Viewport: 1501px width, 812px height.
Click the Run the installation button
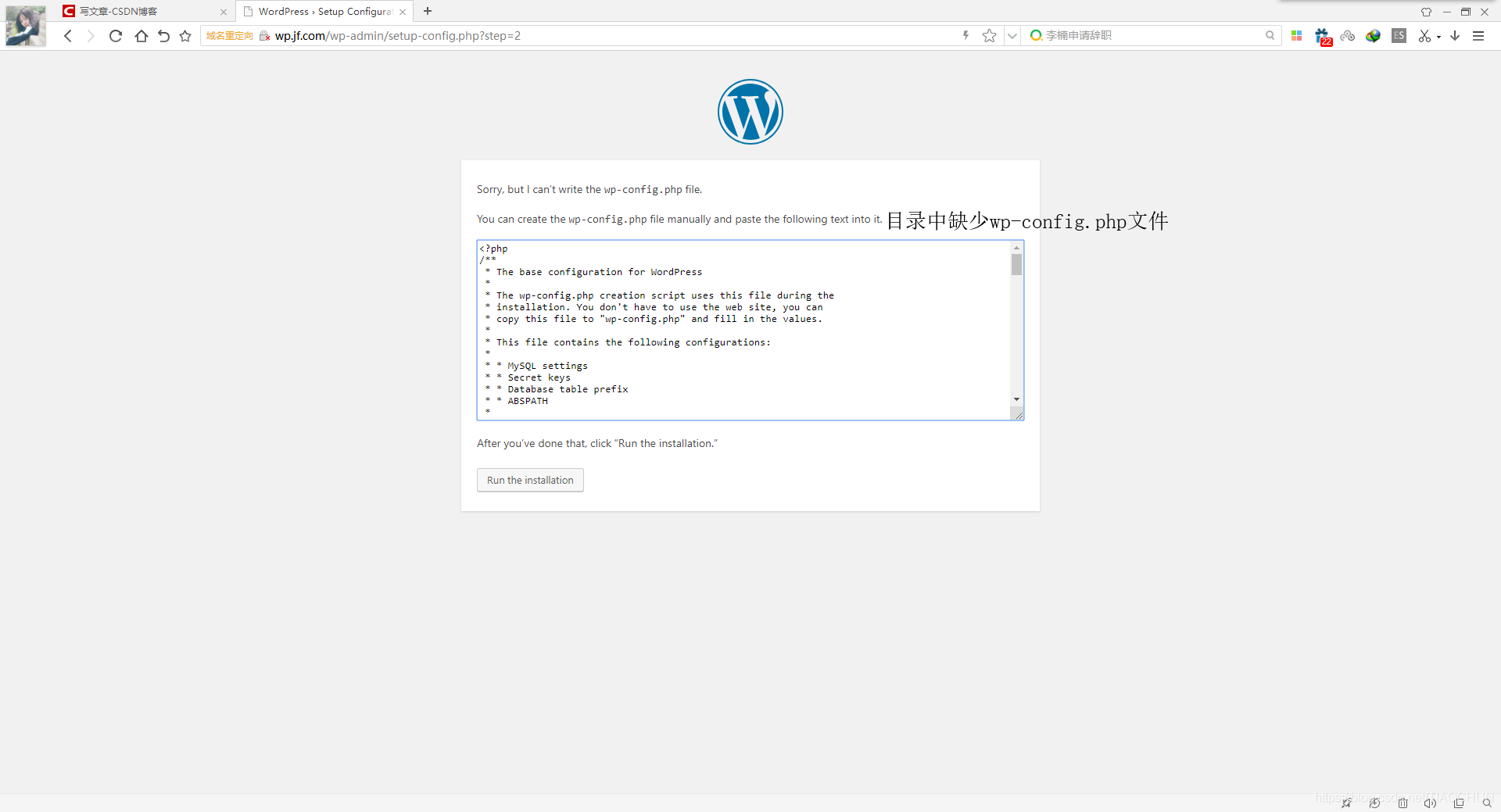530,480
